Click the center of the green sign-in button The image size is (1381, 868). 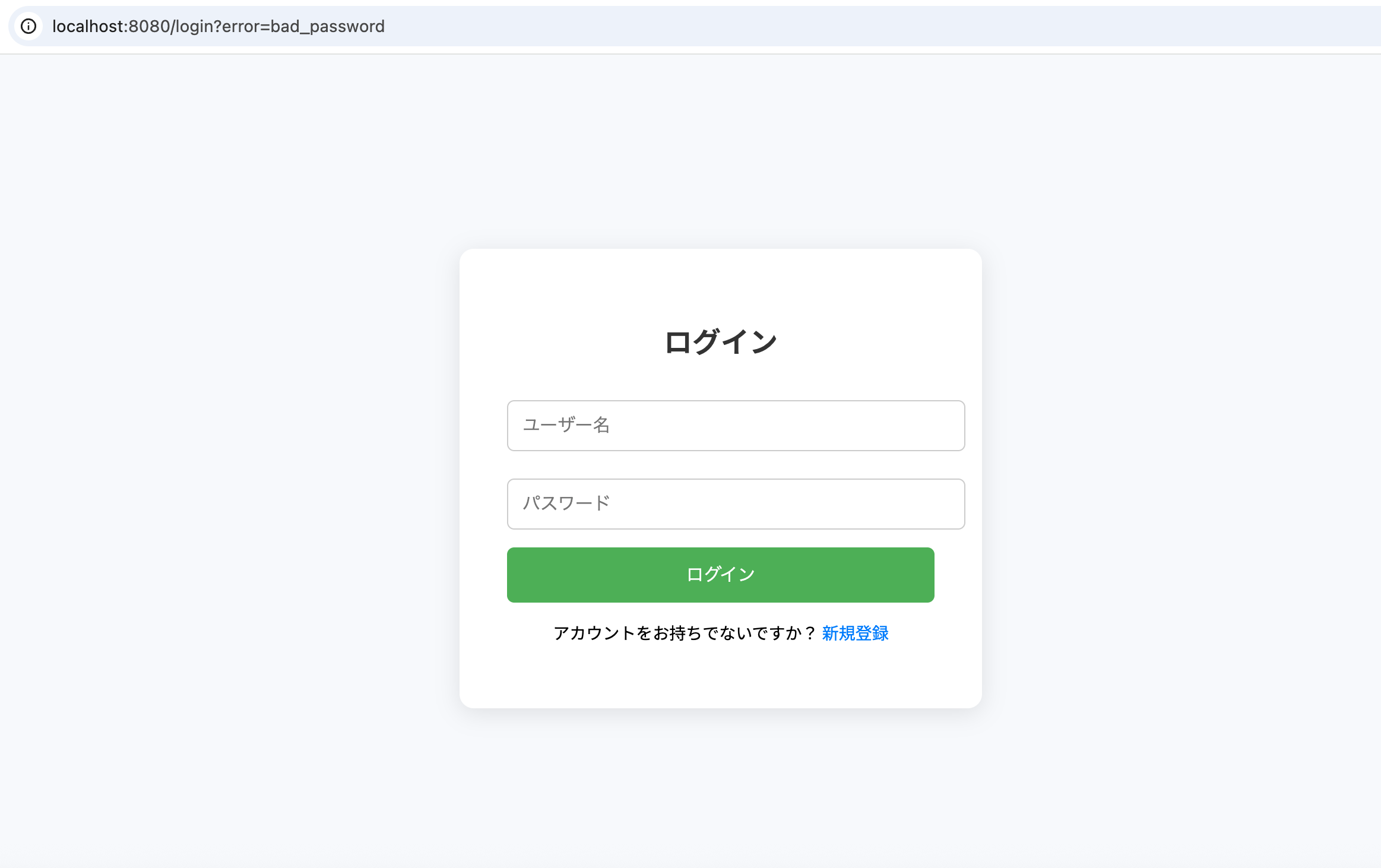(x=720, y=574)
